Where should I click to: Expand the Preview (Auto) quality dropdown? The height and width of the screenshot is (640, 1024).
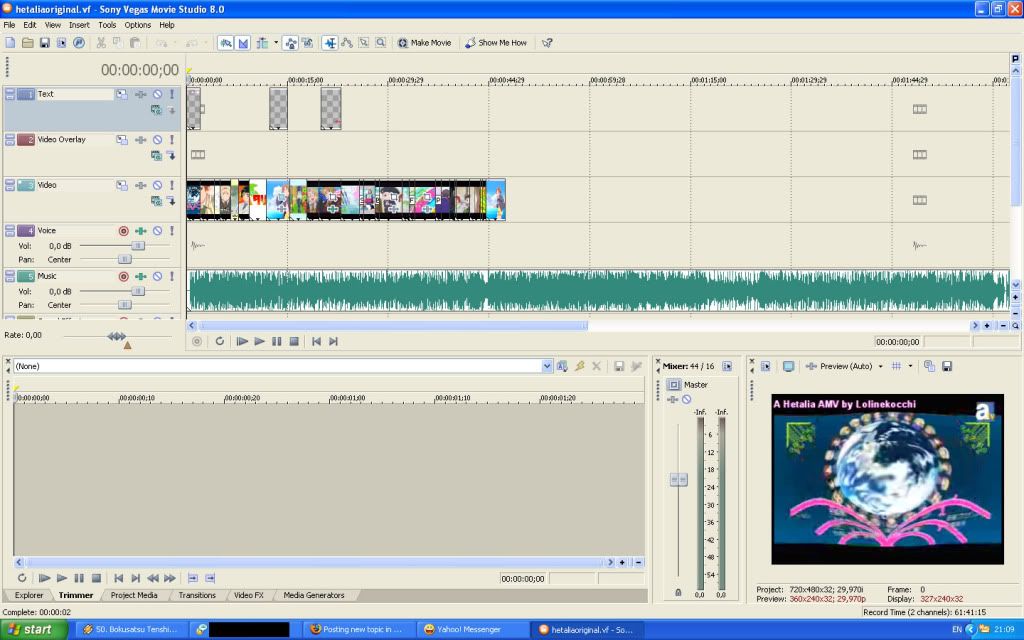[x=880, y=366]
